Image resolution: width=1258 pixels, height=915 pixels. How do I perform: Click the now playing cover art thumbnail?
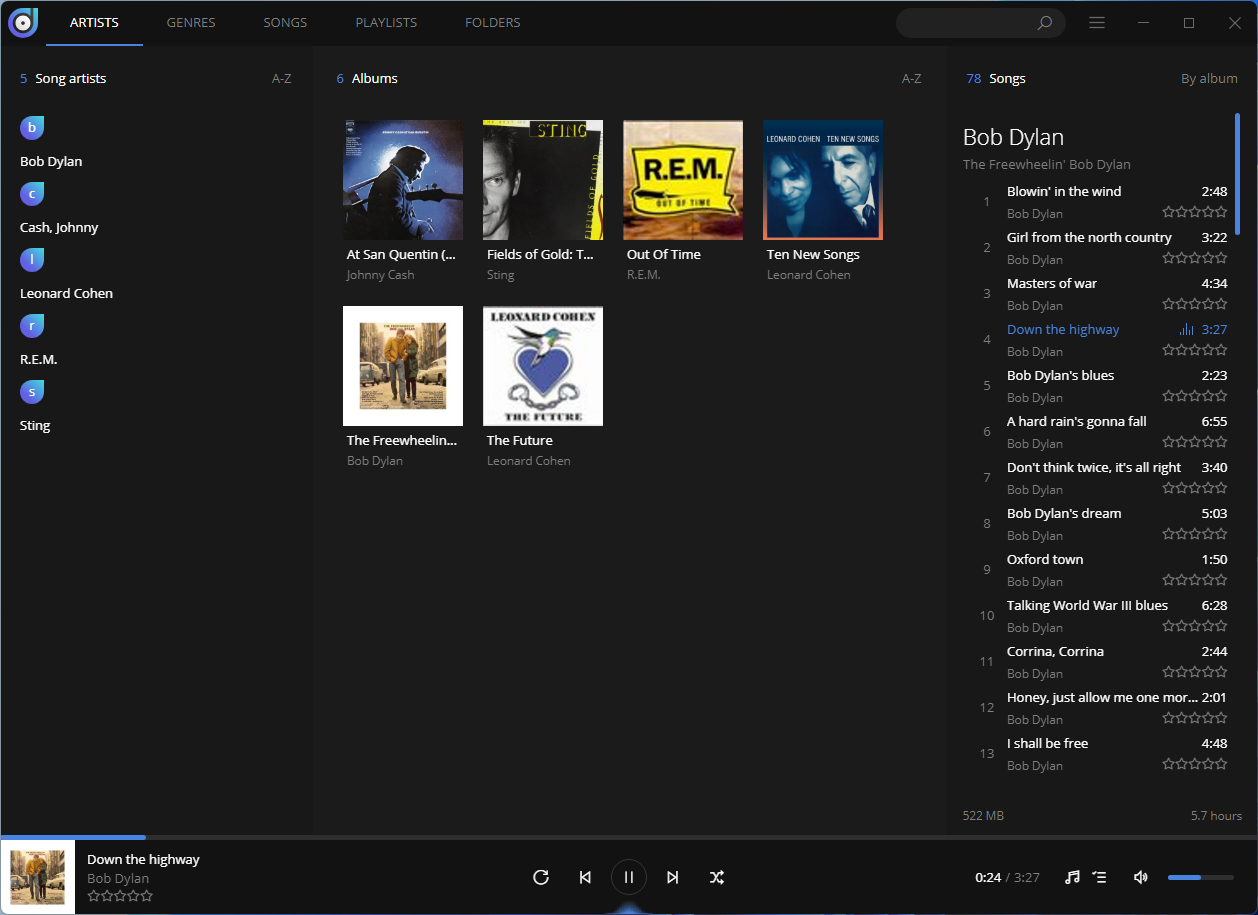pyautogui.click(x=38, y=877)
